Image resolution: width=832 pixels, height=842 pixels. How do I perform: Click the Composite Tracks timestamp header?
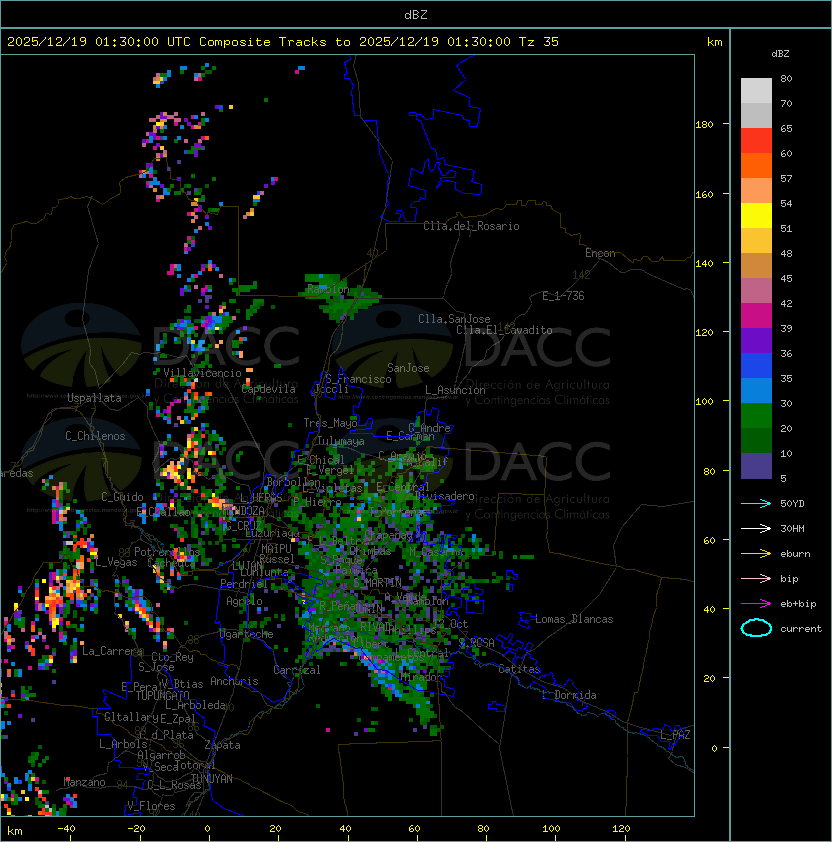click(x=283, y=42)
